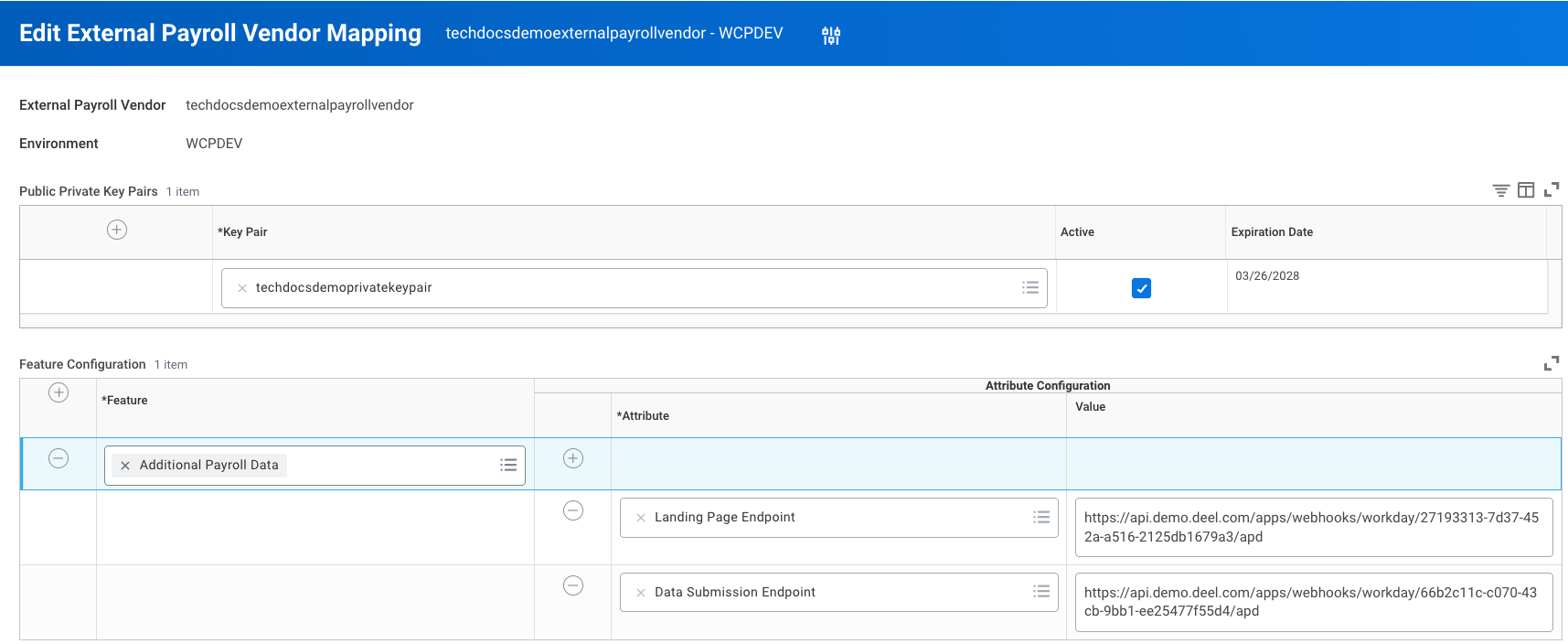
Task: Expand Feature Configuration table to fullscreen
Action: [x=1552, y=363]
